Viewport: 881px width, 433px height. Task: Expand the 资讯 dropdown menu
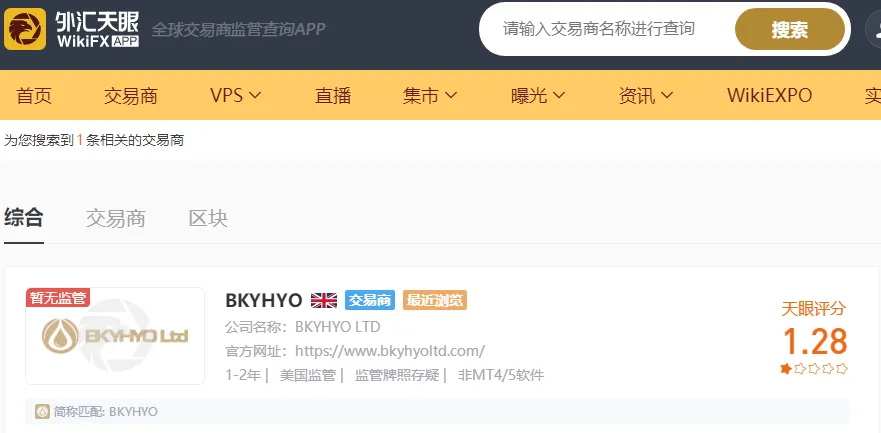coord(646,95)
